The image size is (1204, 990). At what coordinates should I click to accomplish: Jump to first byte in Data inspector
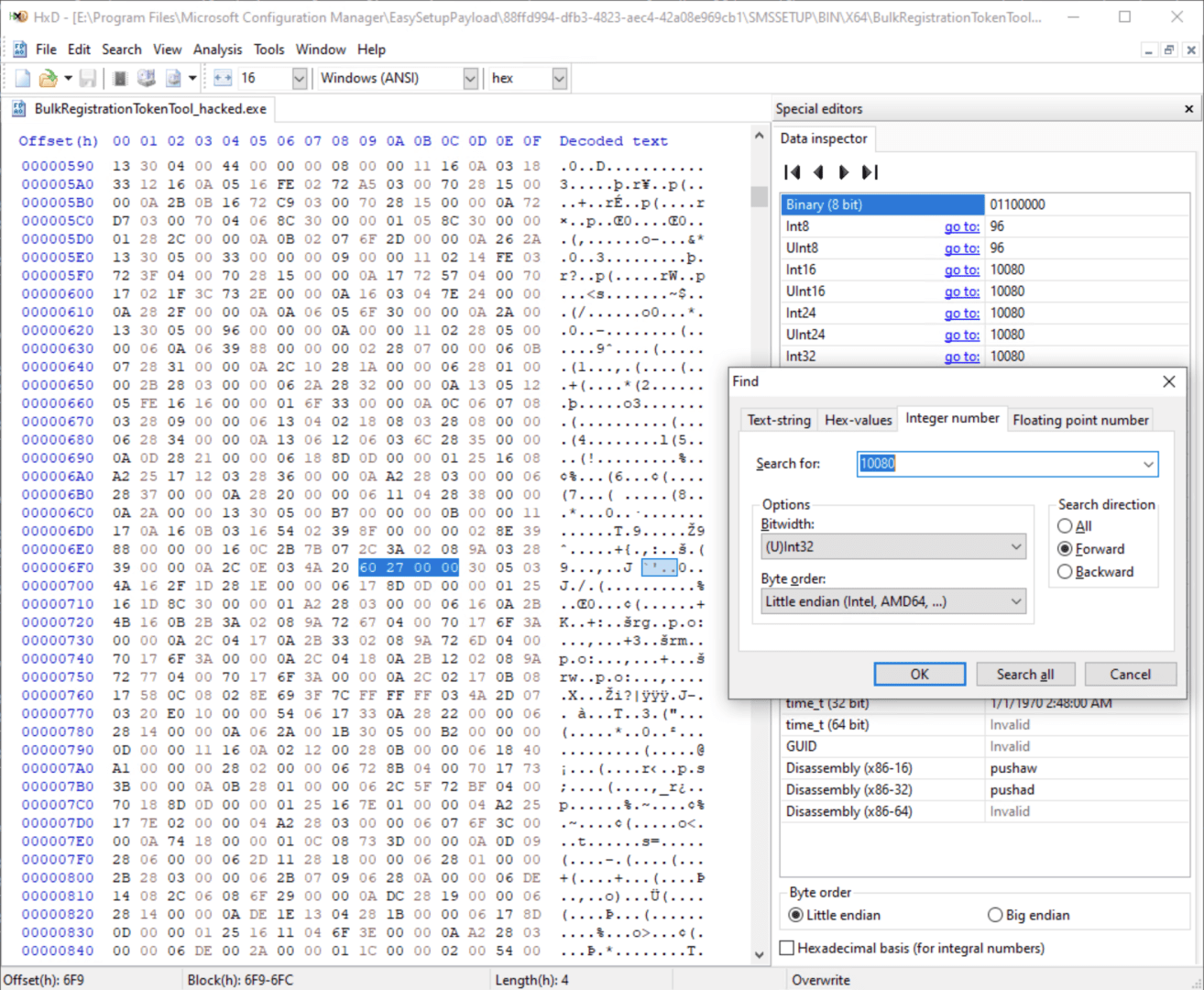pos(793,172)
